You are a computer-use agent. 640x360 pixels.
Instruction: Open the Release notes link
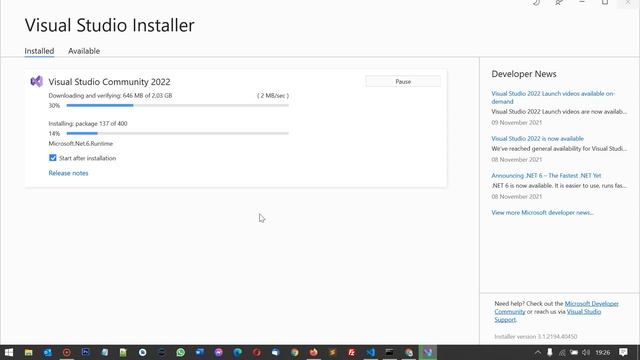pyautogui.click(x=68, y=173)
